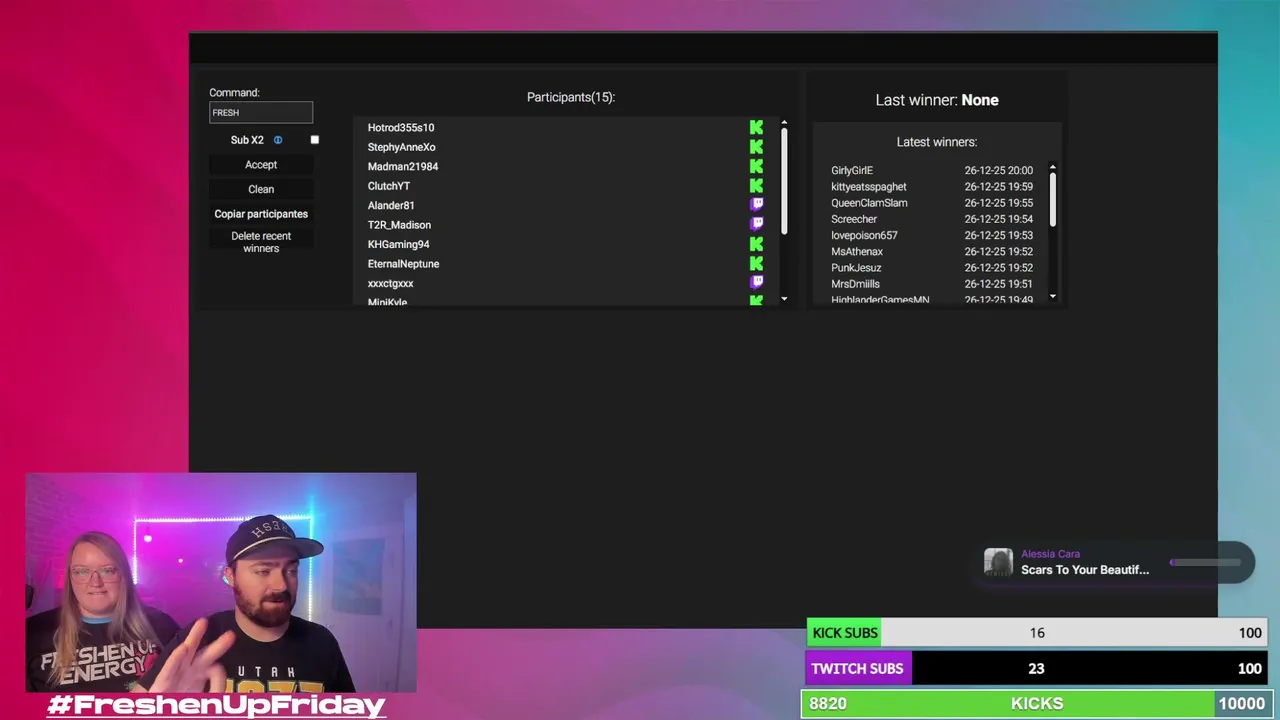The width and height of the screenshot is (1280, 720).
Task: Click the participants list scroll-down arrow
Action: pos(784,298)
